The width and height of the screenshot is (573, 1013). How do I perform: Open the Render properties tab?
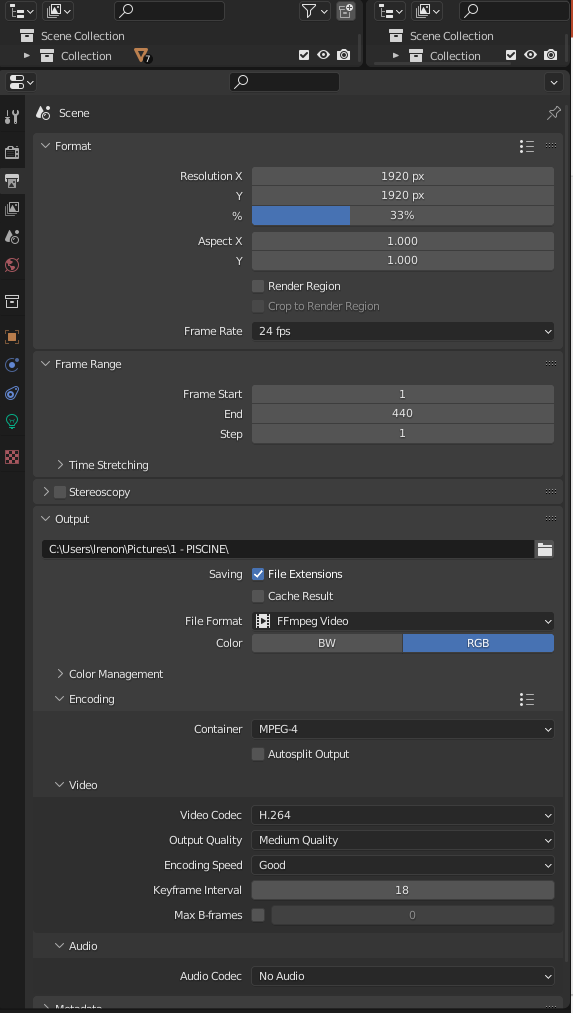(12, 152)
